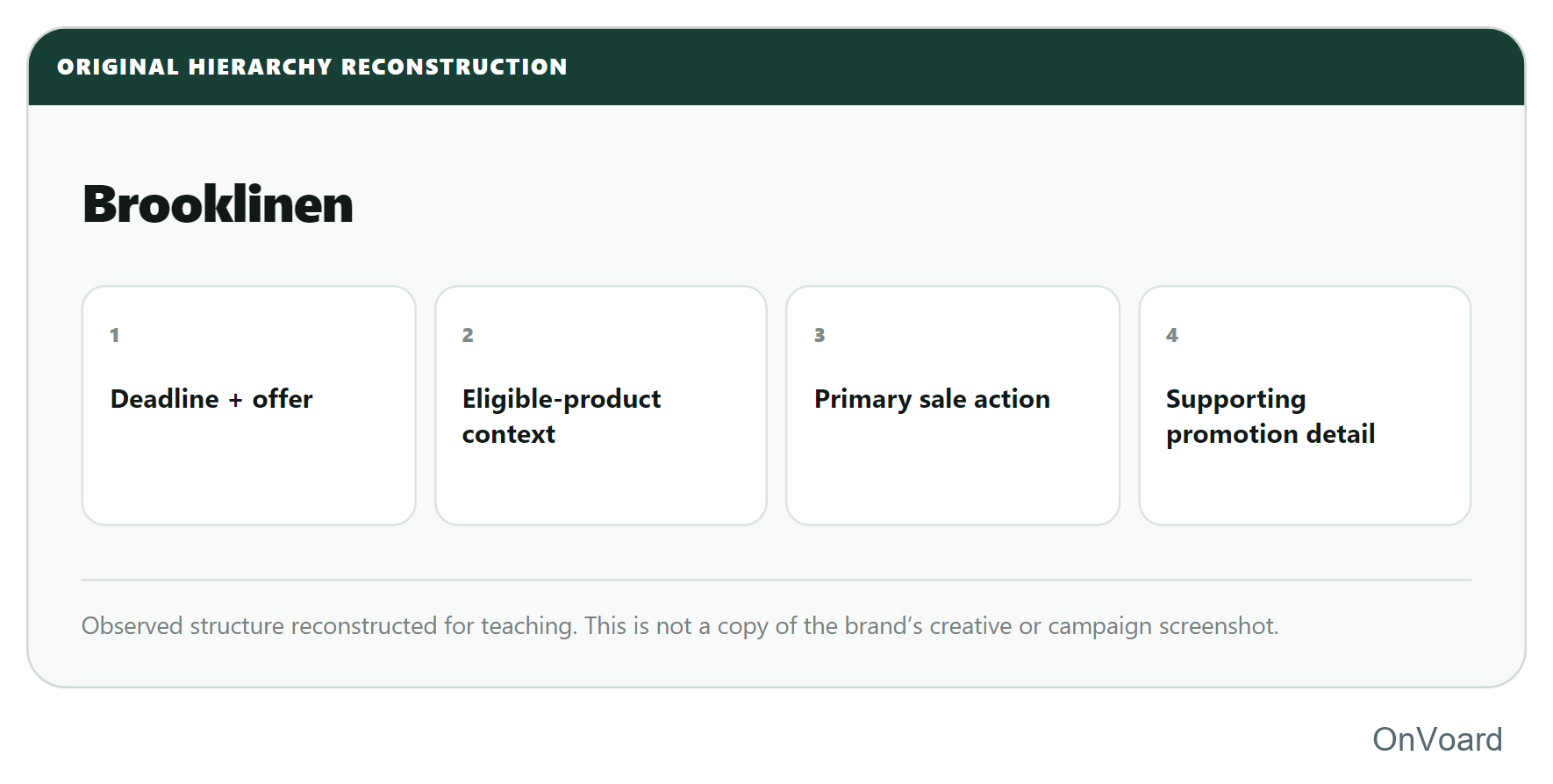Click the number 3 label

819,335
